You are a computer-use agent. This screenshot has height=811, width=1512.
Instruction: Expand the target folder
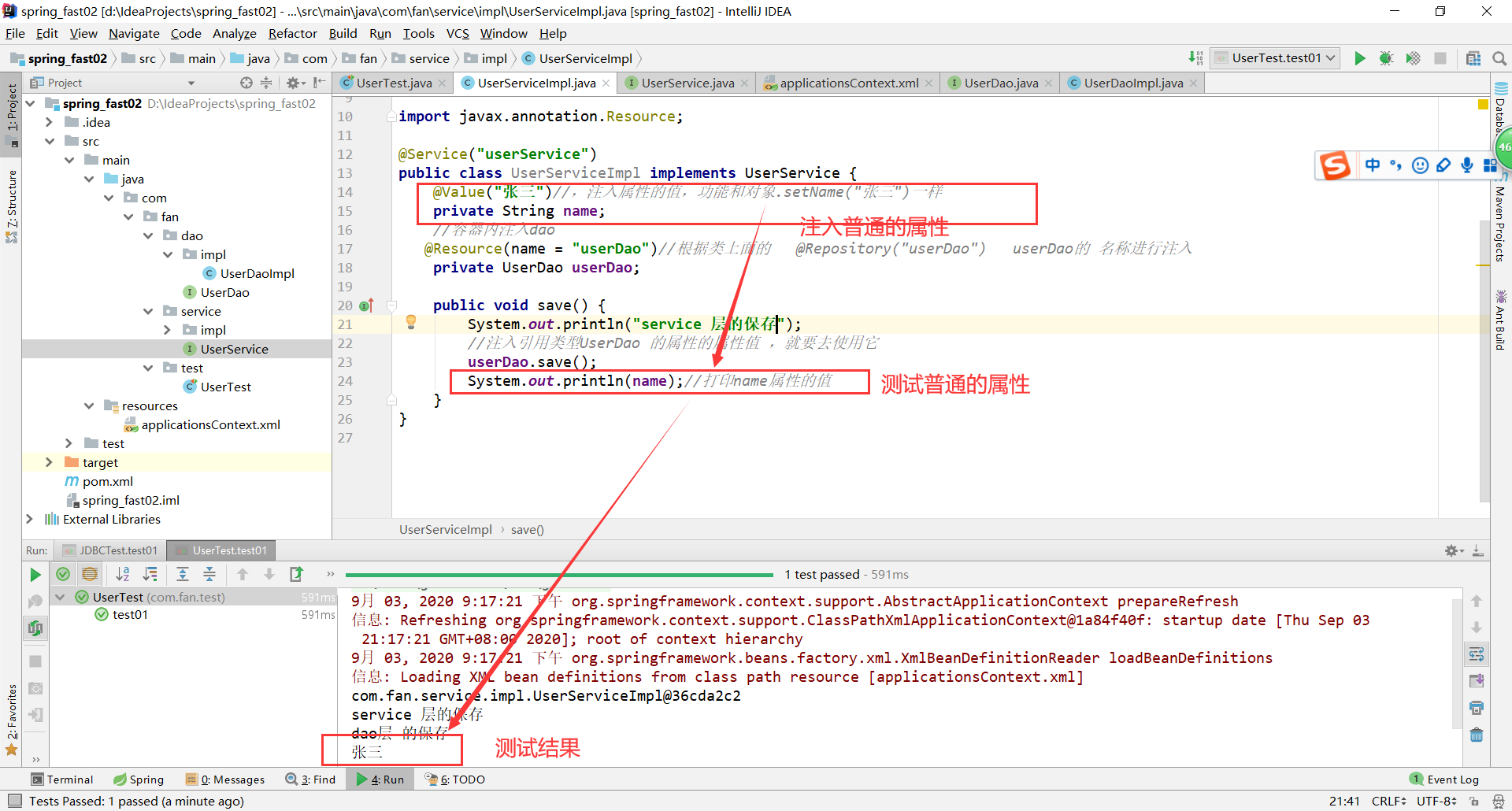(x=49, y=462)
